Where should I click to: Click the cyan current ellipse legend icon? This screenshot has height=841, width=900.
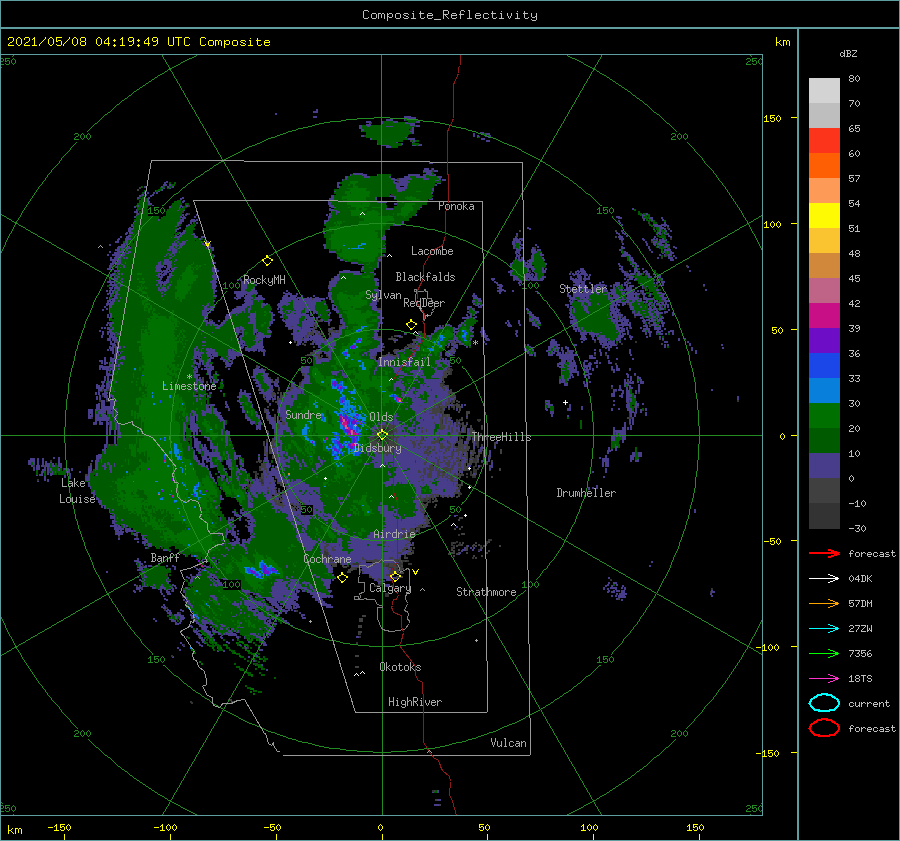[x=824, y=703]
